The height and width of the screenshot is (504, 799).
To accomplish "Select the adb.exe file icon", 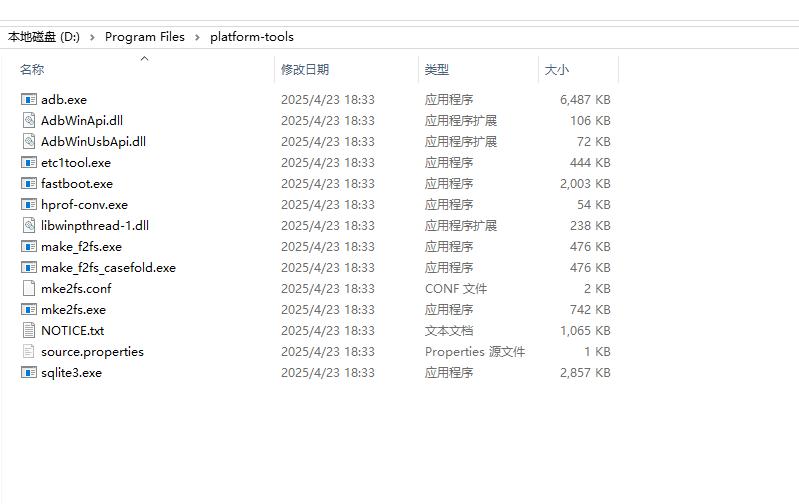I will [x=29, y=99].
